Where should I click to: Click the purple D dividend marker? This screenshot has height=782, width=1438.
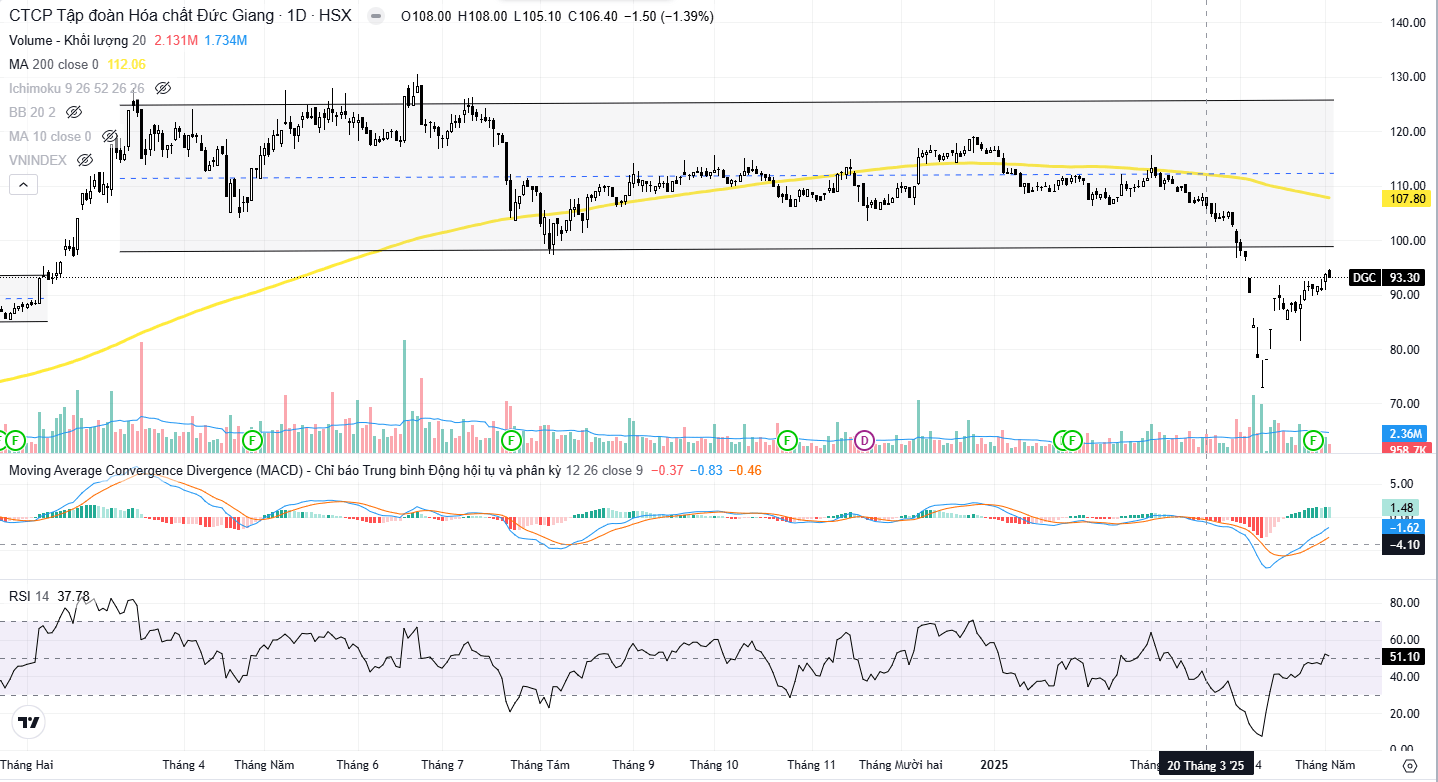click(865, 440)
